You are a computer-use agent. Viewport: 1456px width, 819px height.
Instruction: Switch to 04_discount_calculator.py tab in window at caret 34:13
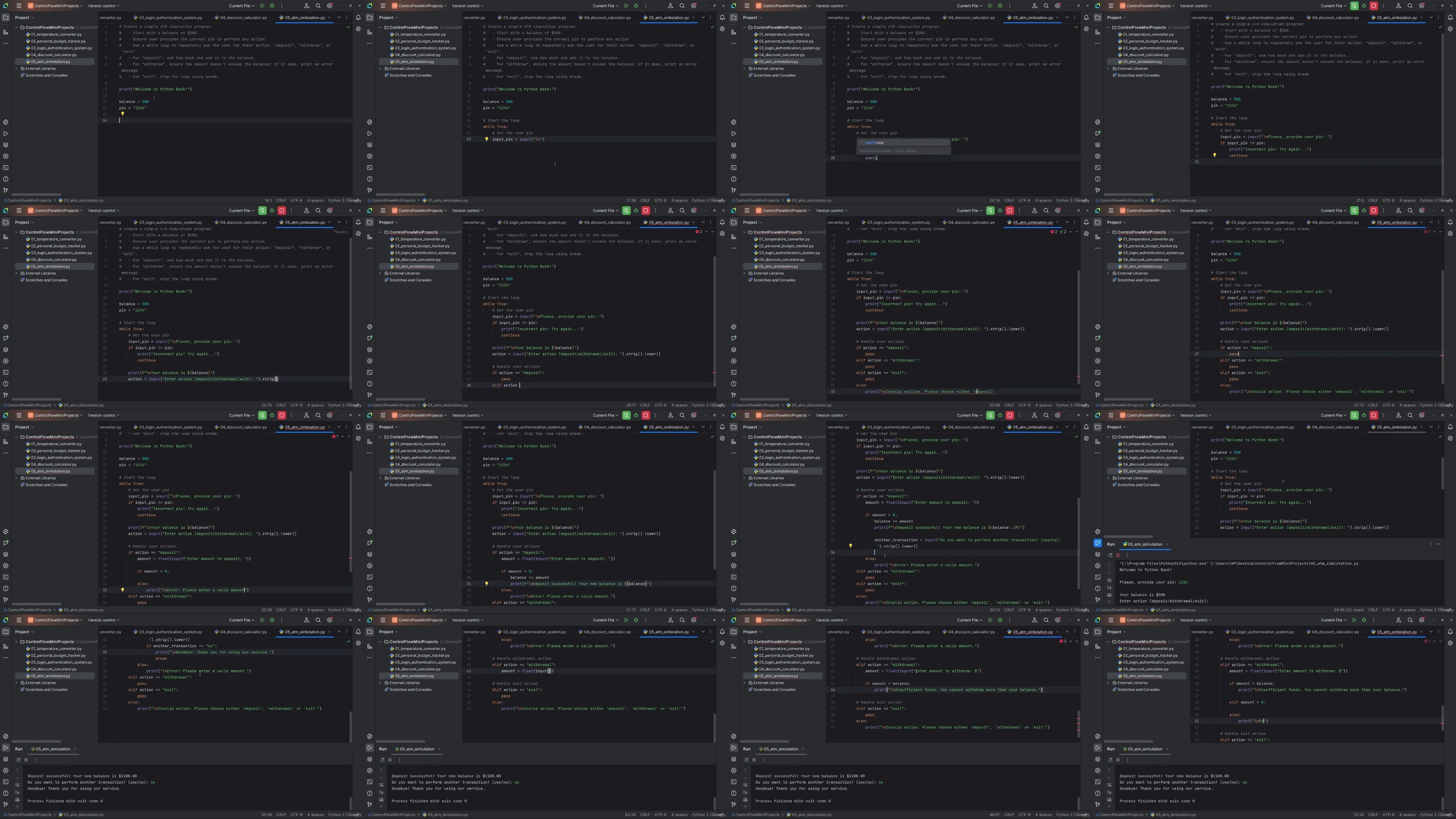[x=969, y=427]
